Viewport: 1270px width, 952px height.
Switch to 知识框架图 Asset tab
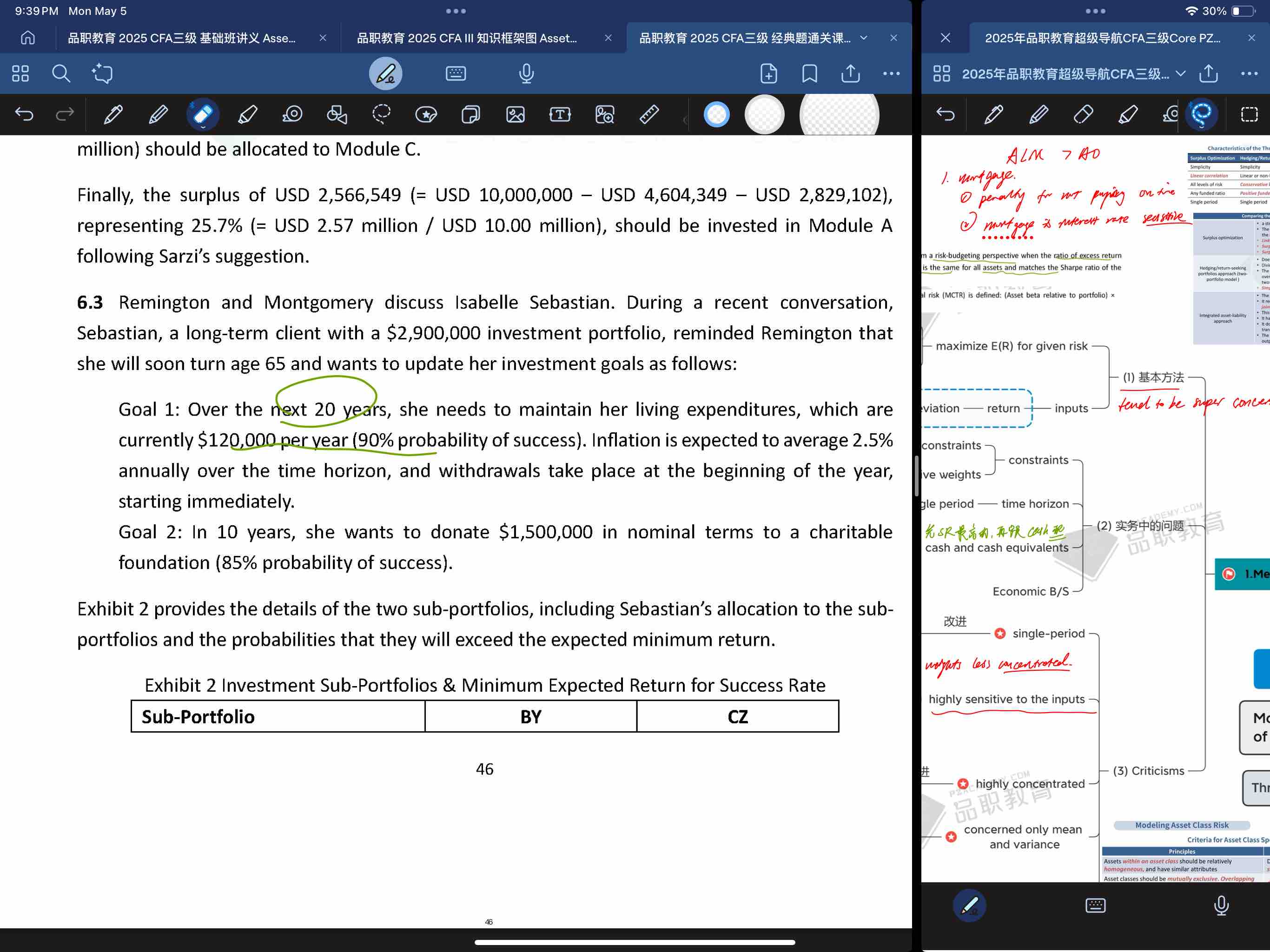(467, 38)
